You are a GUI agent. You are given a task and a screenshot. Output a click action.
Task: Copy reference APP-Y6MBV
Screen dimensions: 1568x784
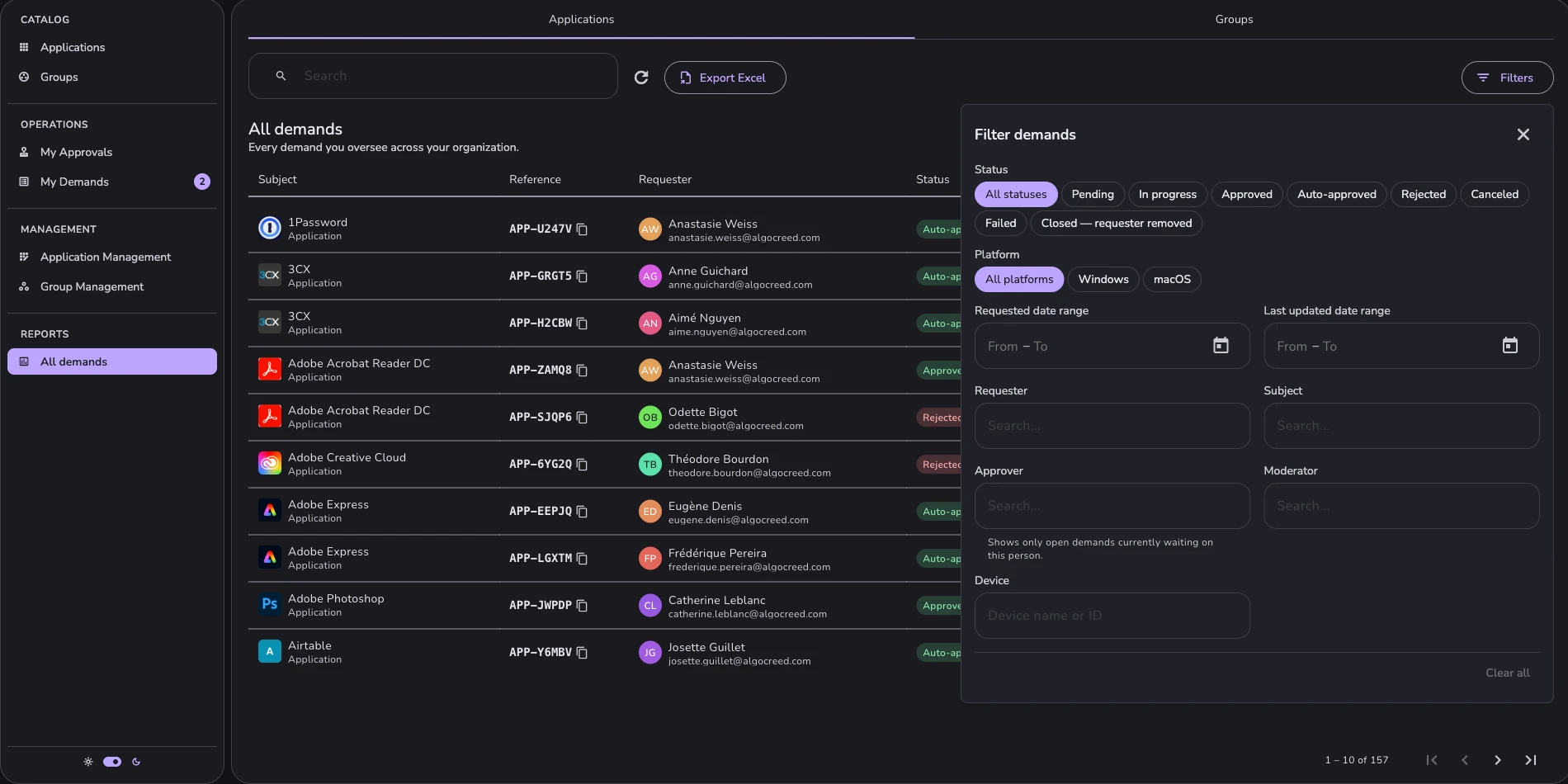582,653
